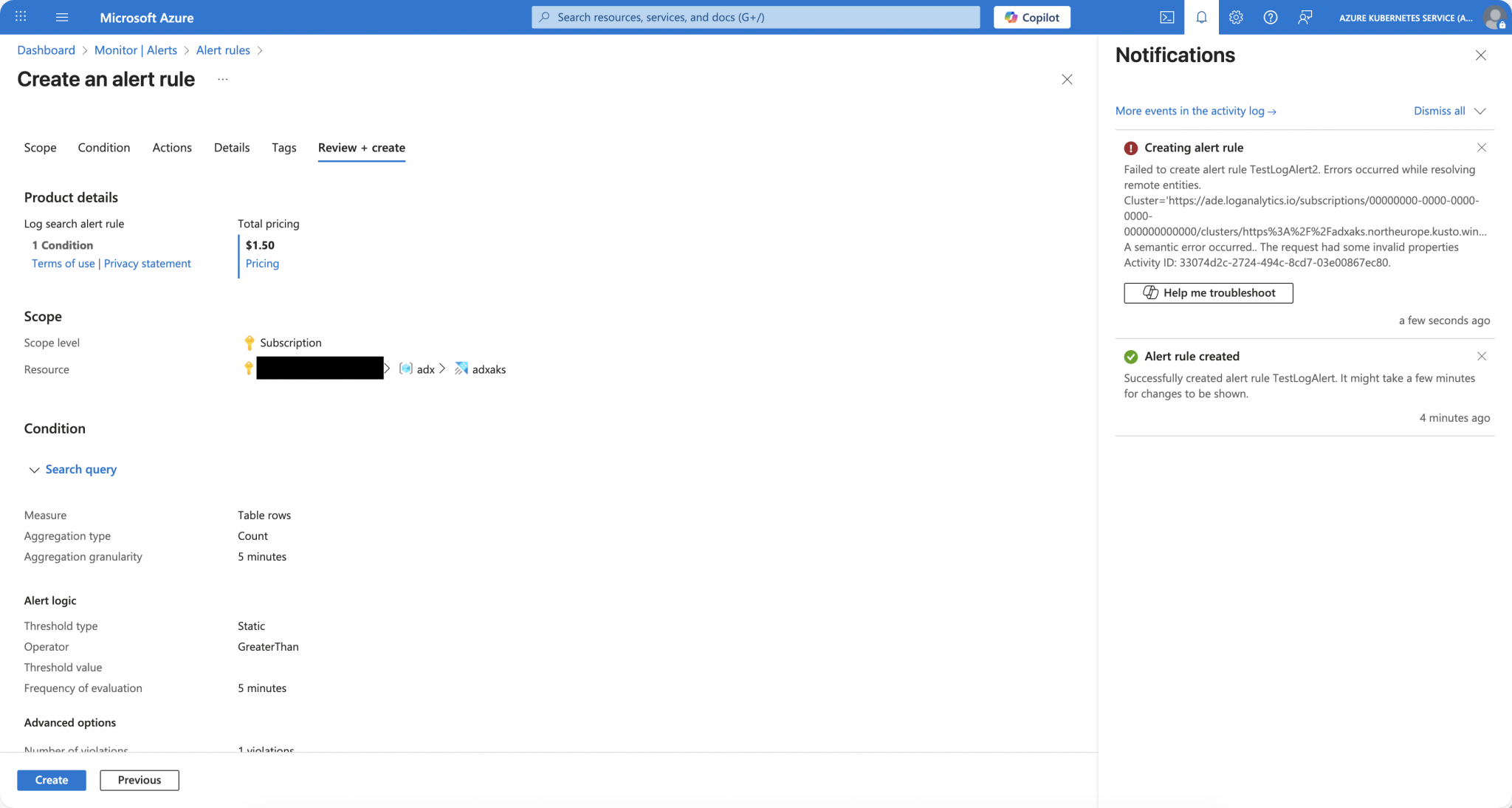Click the feedback icon in top bar
The image size is (1512, 808).
click(1305, 17)
